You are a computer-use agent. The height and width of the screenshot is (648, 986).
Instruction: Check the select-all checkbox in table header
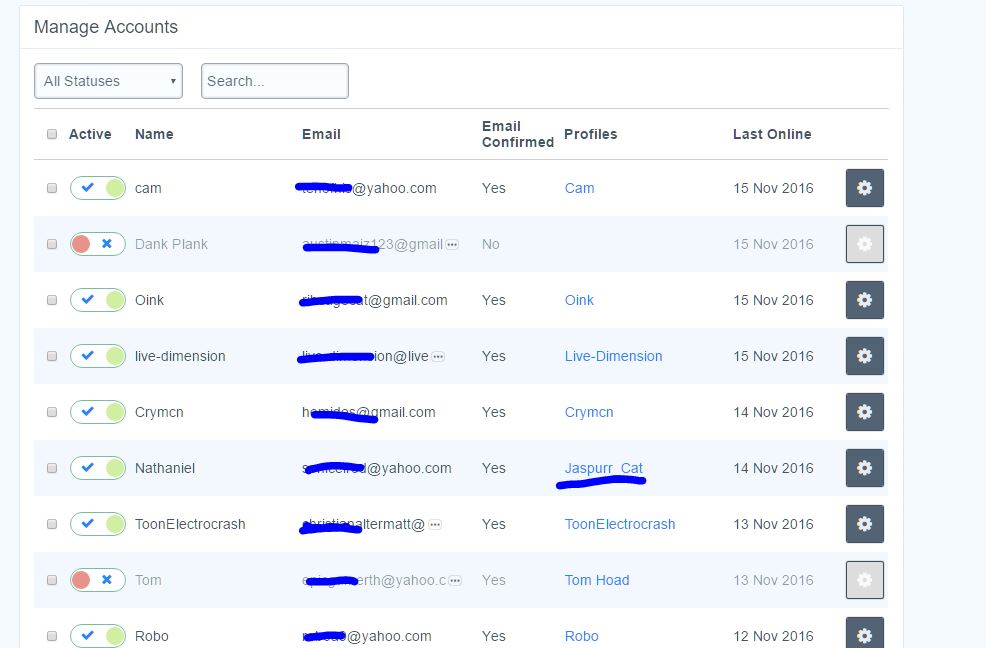pyautogui.click(x=52, y=134)
